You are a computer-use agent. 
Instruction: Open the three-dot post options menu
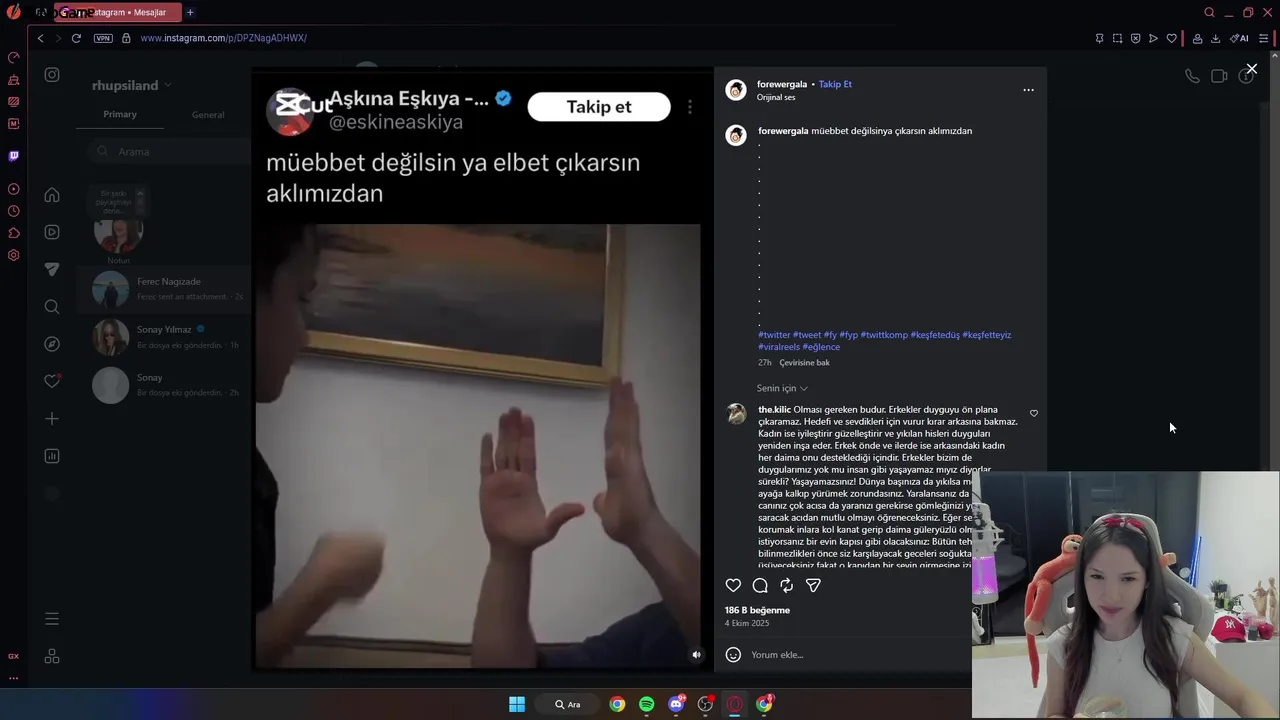click(1028, 90)
